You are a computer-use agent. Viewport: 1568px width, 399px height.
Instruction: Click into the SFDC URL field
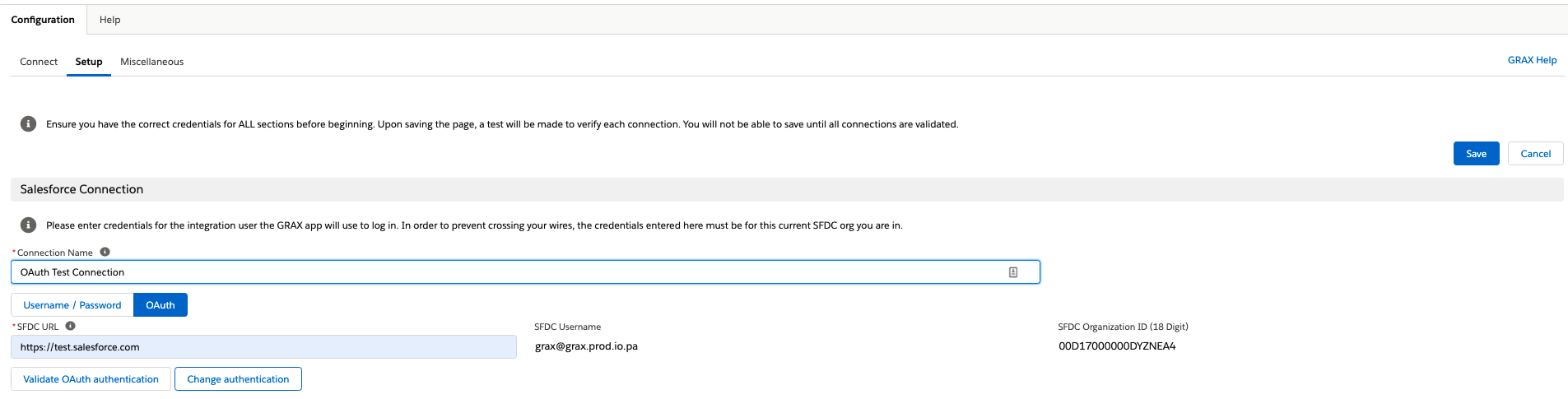pos(263,347)
